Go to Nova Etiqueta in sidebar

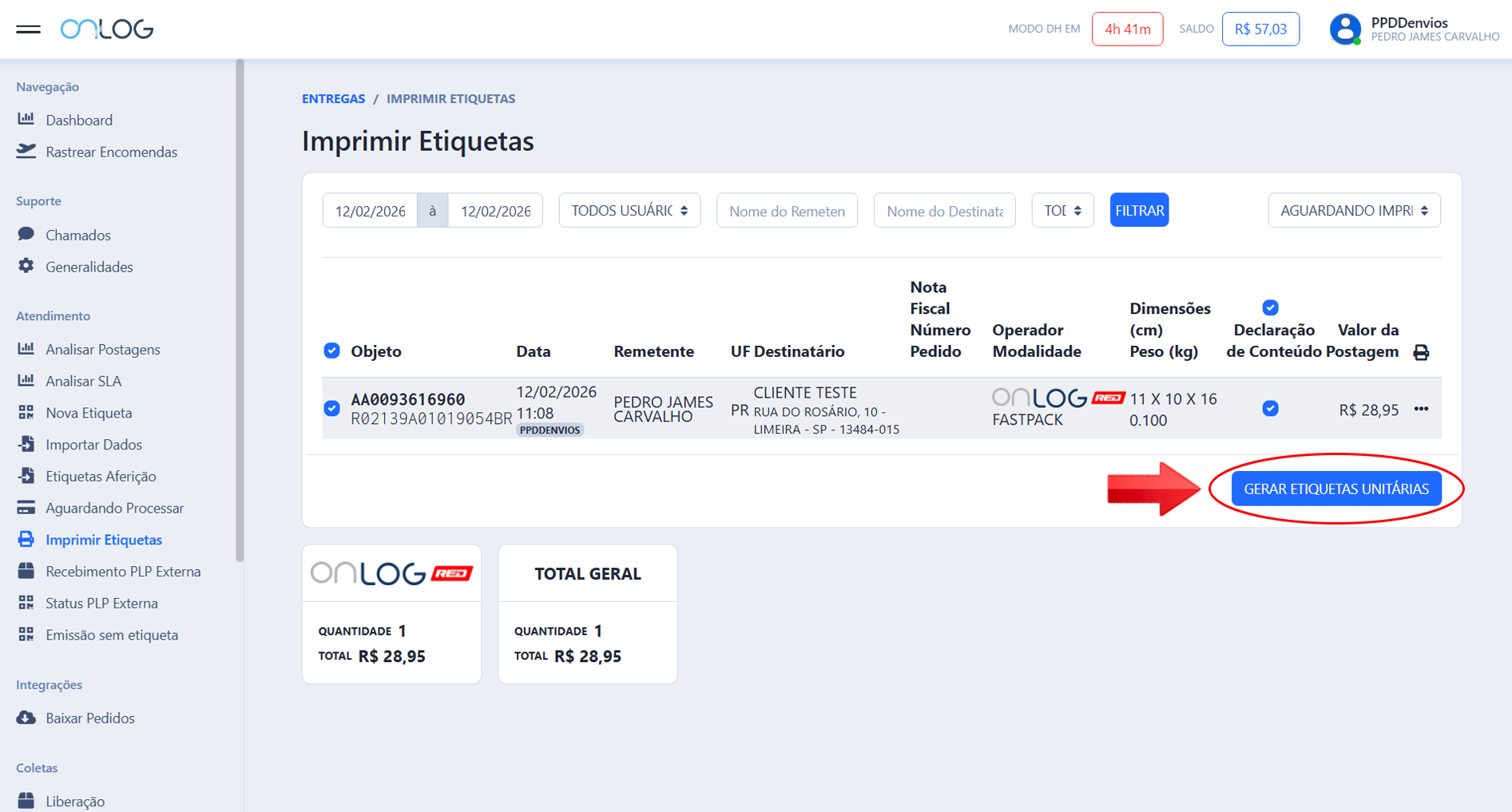89,413
